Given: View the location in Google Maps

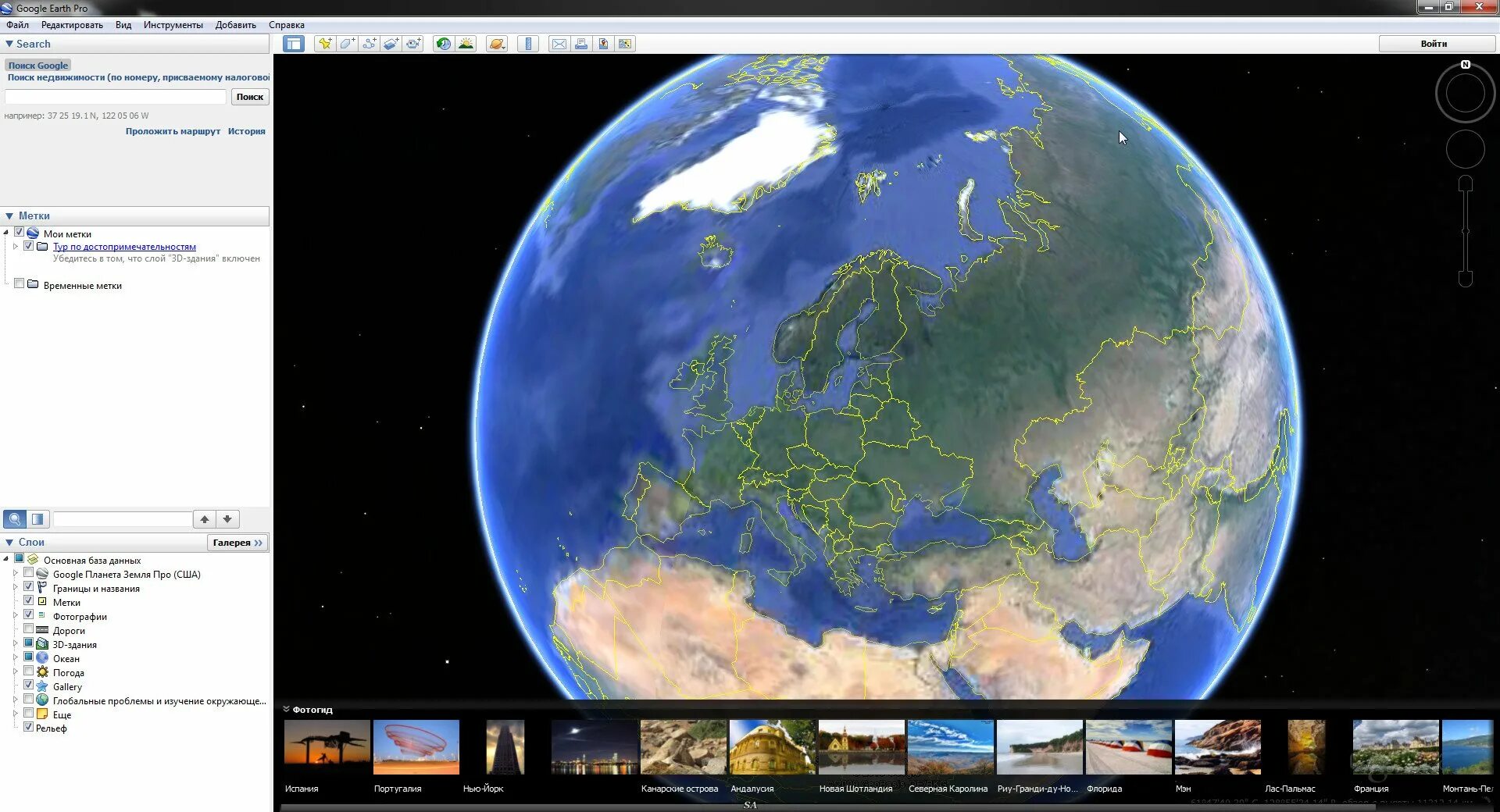Looking at the screenshot, I should [625, 44].
